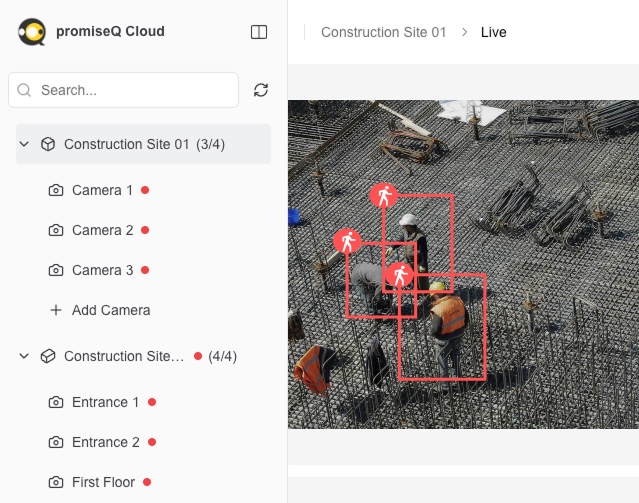Go to Construction Site 01 breadcrumb

point(383,32)
